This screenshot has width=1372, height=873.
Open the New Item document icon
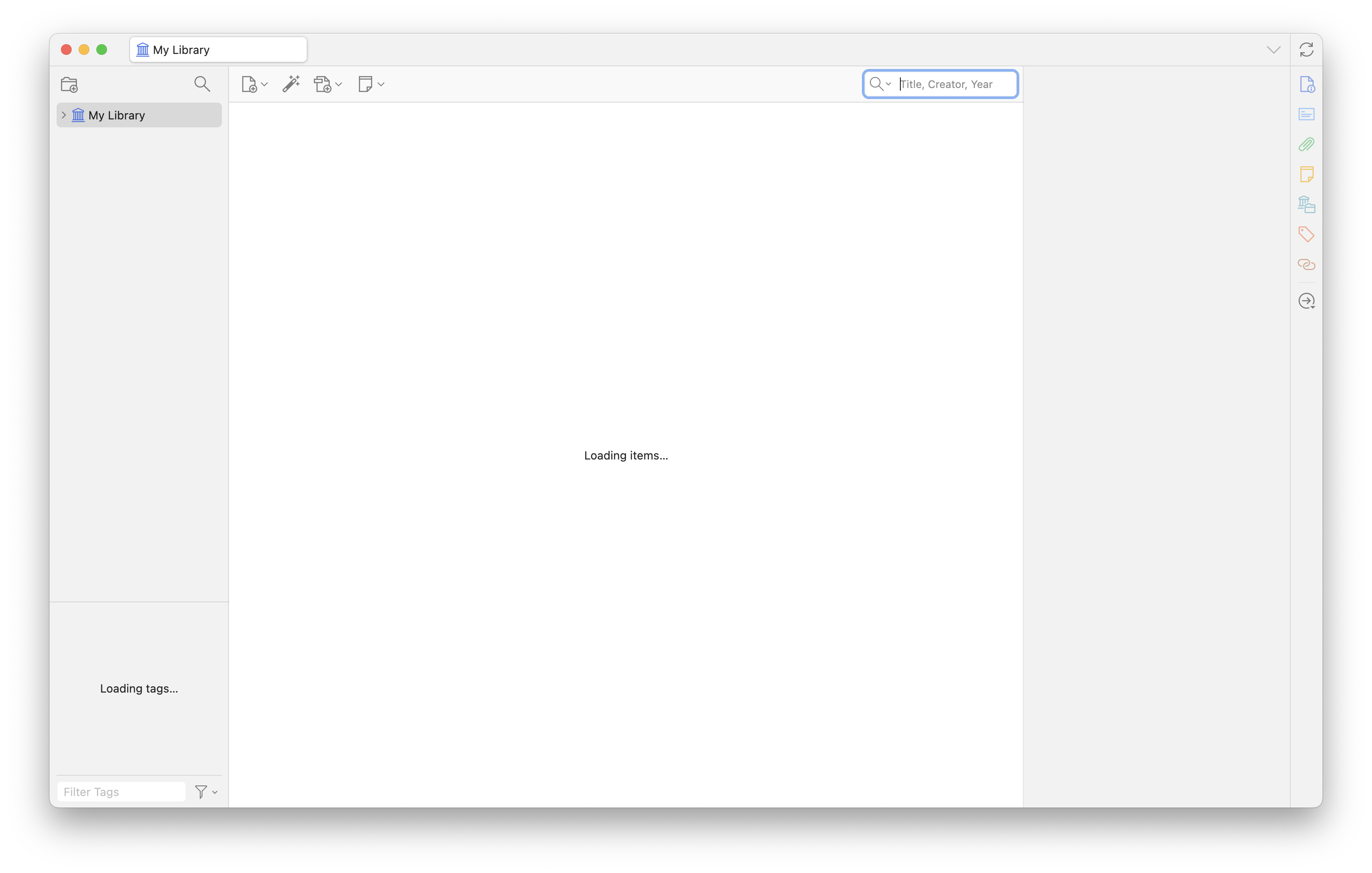tap(250, 84)
